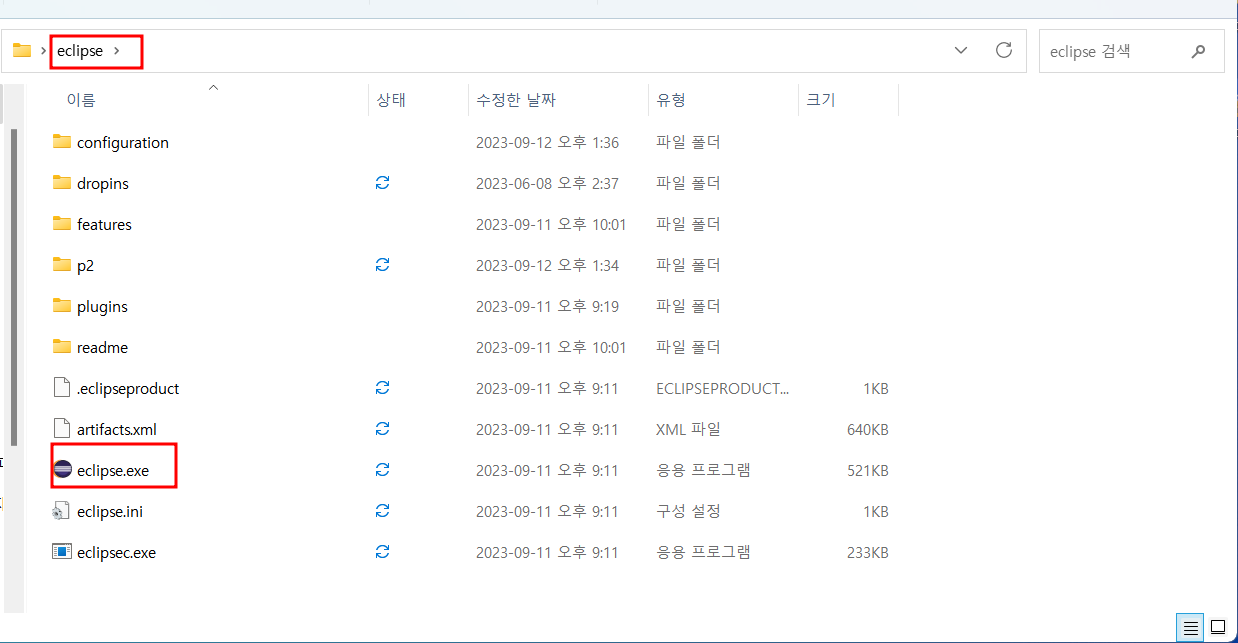
Task: Expand chevron before eclipse in breadcrumb
Action: [x=44, y=50]
